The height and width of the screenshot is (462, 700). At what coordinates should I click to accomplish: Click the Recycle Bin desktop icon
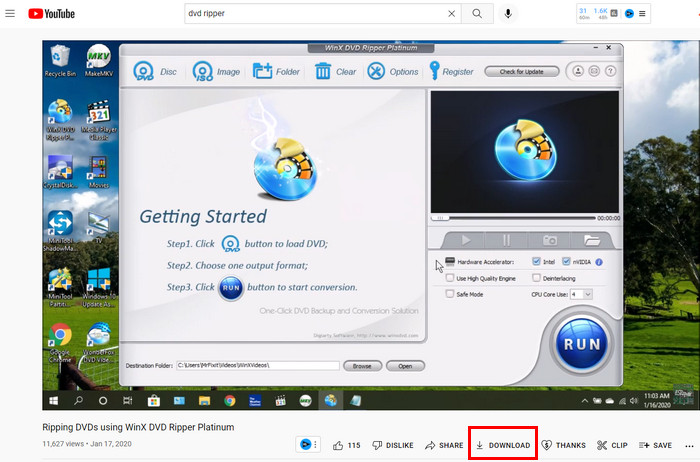60,61
